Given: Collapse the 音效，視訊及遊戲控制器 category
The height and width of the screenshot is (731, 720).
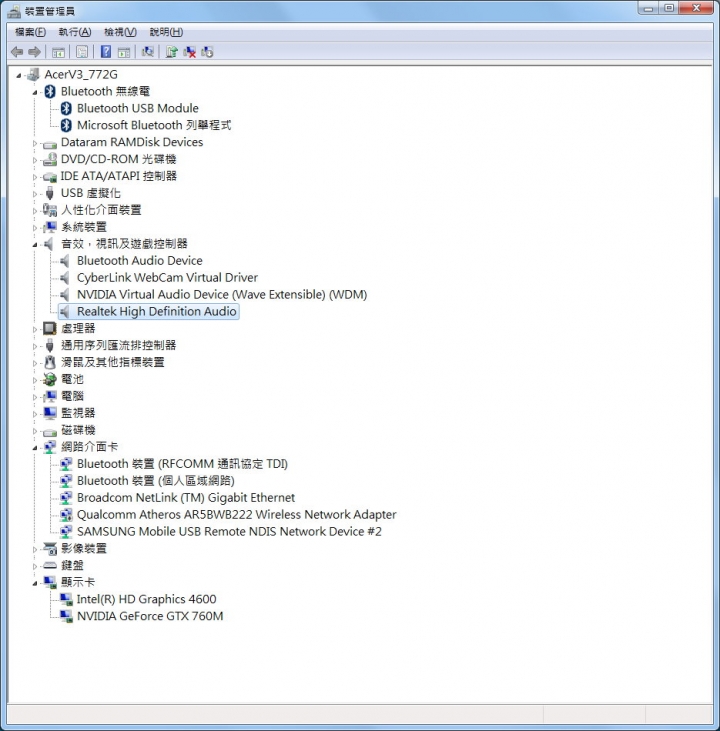Looking at the screenshot, I should tap(35, 245).
